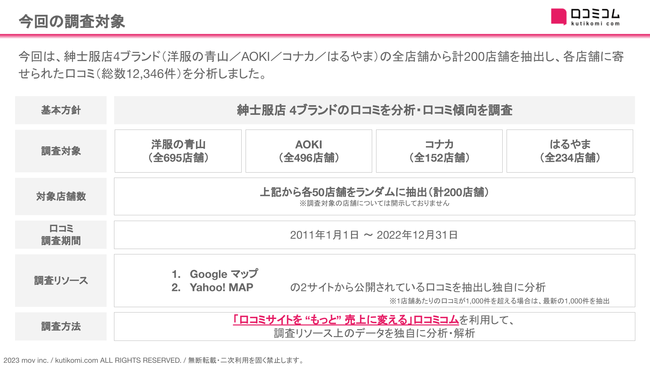Viewport: 650px width, 366px height.
Task: Click the 紳士服店 4ブランドの口コミを分析 heading cell
Action: [x=375, y=110]
